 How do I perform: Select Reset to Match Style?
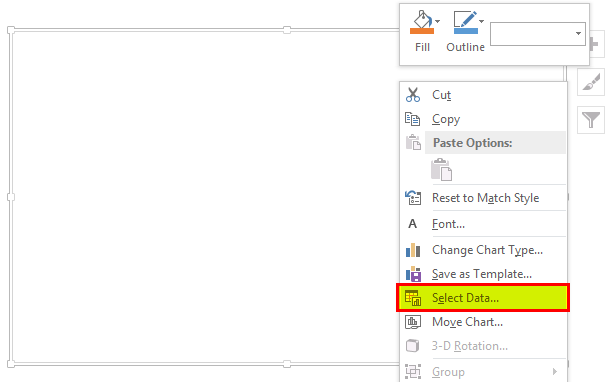(x=483, y=198)
